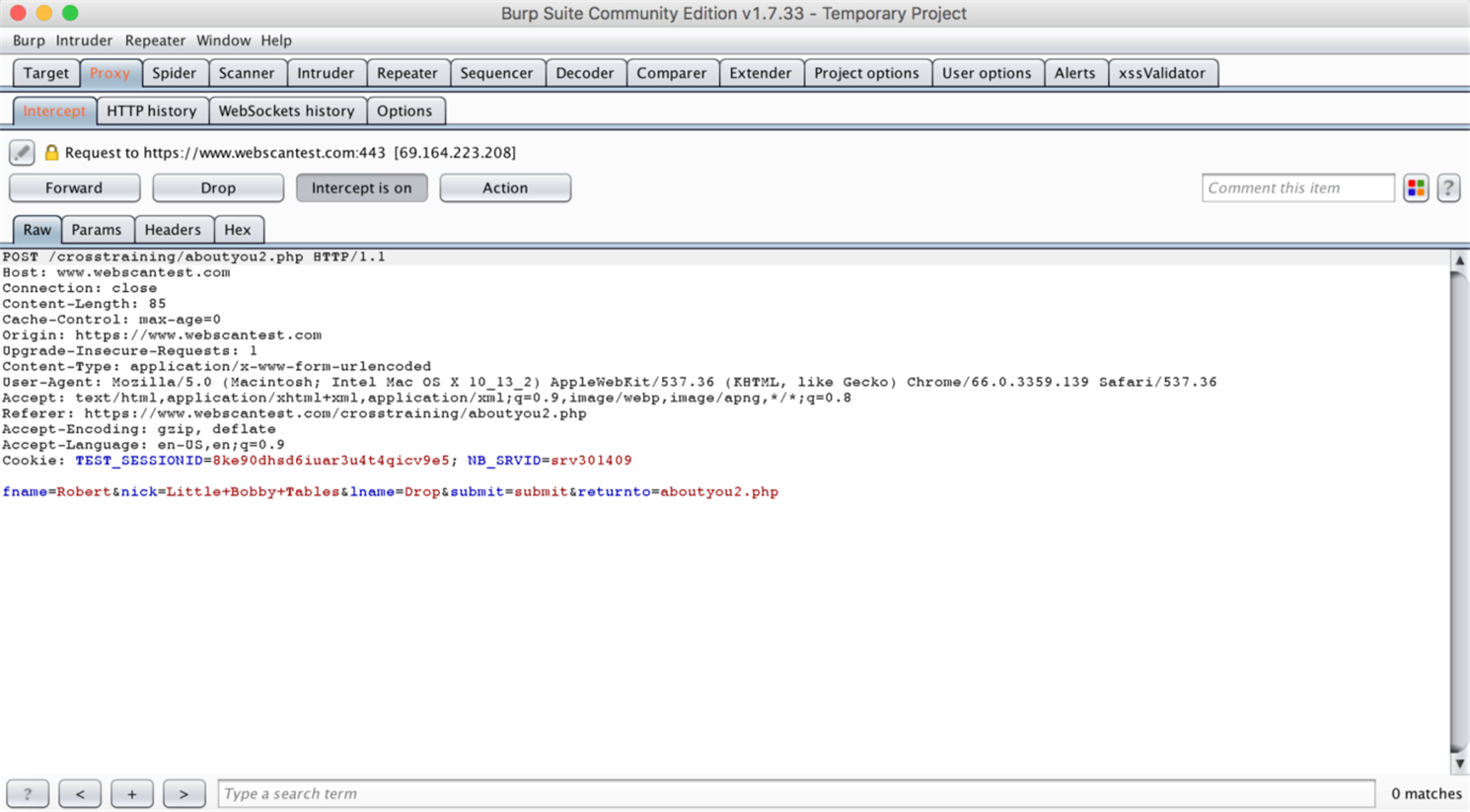Switch to the Target tab
Screen dimensions: 1470x812
click(x=46, y=73)
